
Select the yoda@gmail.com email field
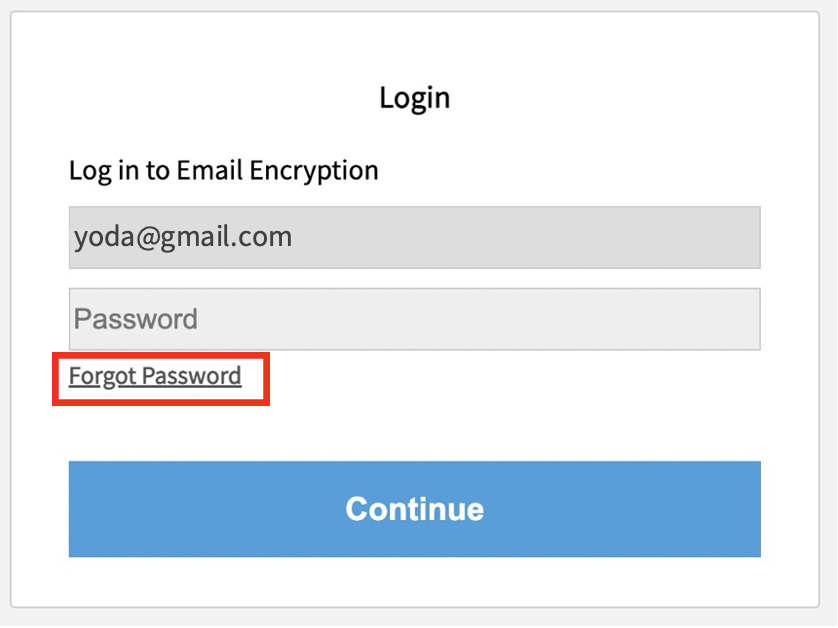coord(414,237)
